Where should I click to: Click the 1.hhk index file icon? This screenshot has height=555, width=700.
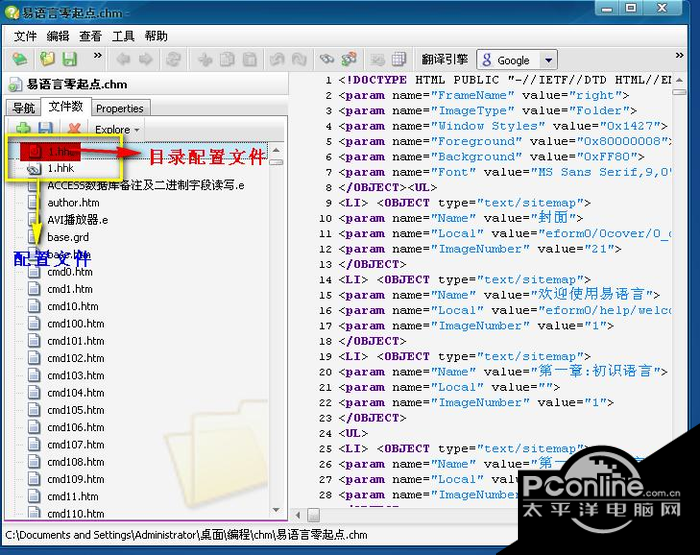tap(34, 169)
